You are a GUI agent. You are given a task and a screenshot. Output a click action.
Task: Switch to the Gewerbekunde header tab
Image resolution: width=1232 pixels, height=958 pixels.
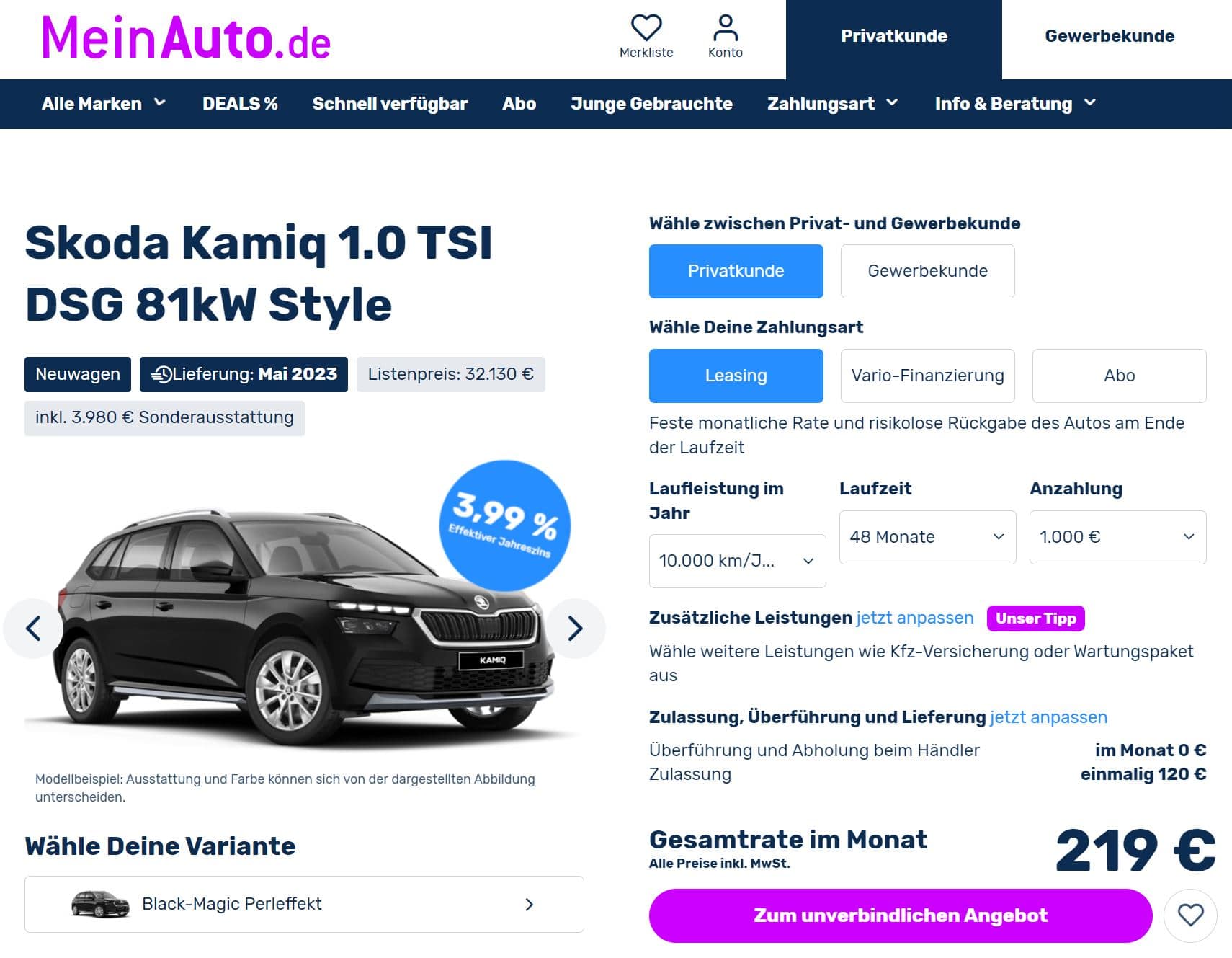tap(1110, 36)
